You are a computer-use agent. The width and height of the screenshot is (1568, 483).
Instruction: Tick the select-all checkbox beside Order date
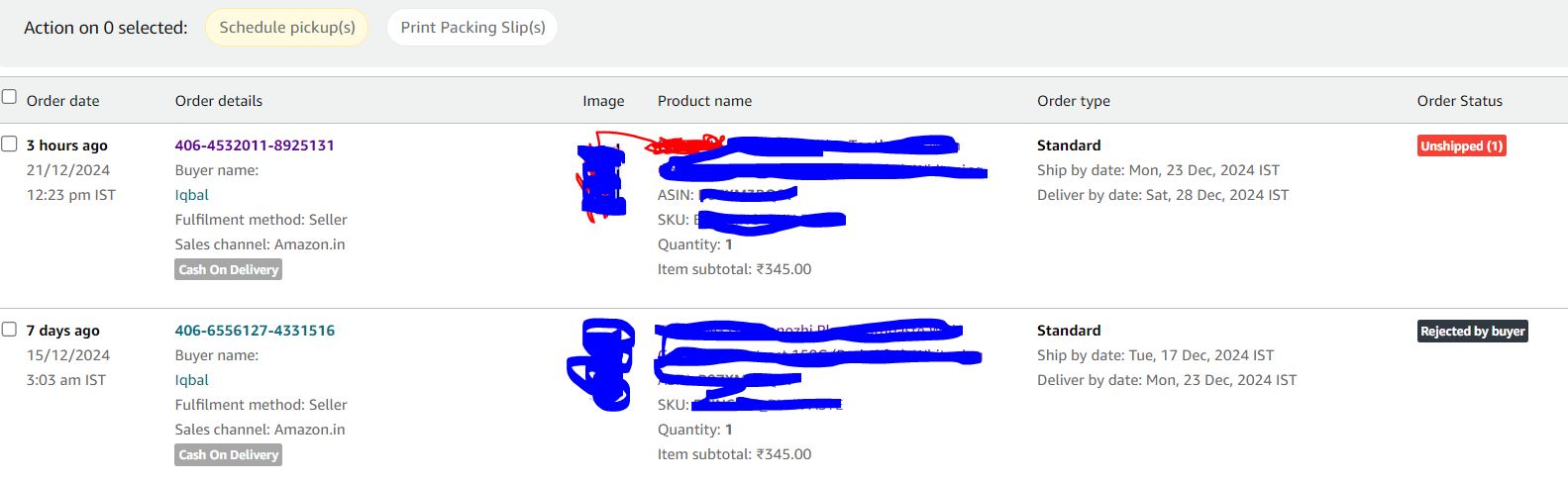(9, 97)
